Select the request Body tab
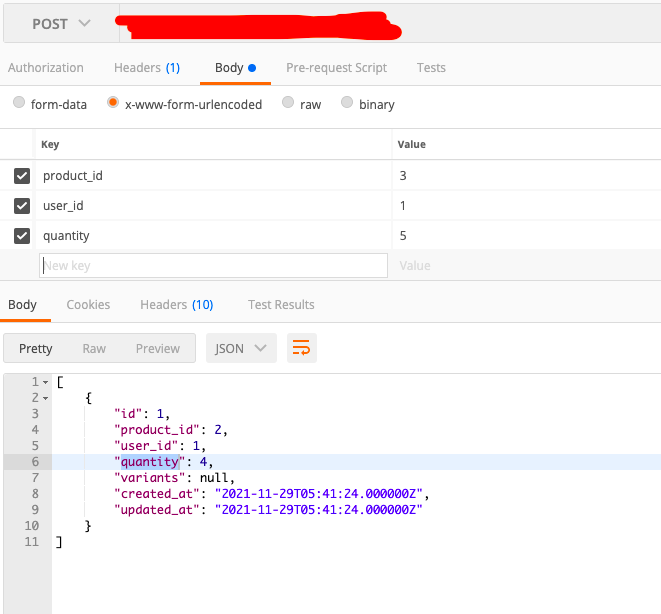Viewport: 661px width, 614px height. click(x=235, y=68)
